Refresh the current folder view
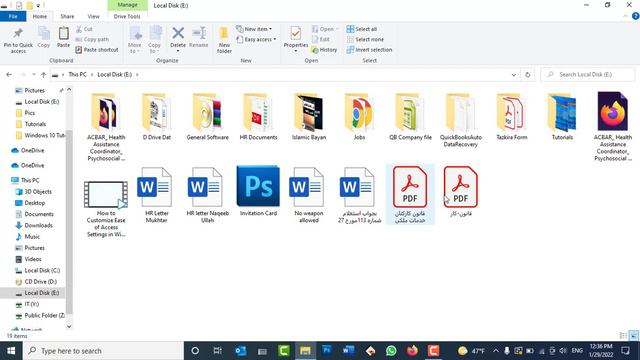Image resolution: width=640 pixels, height=360 pixels. (527, 75)
